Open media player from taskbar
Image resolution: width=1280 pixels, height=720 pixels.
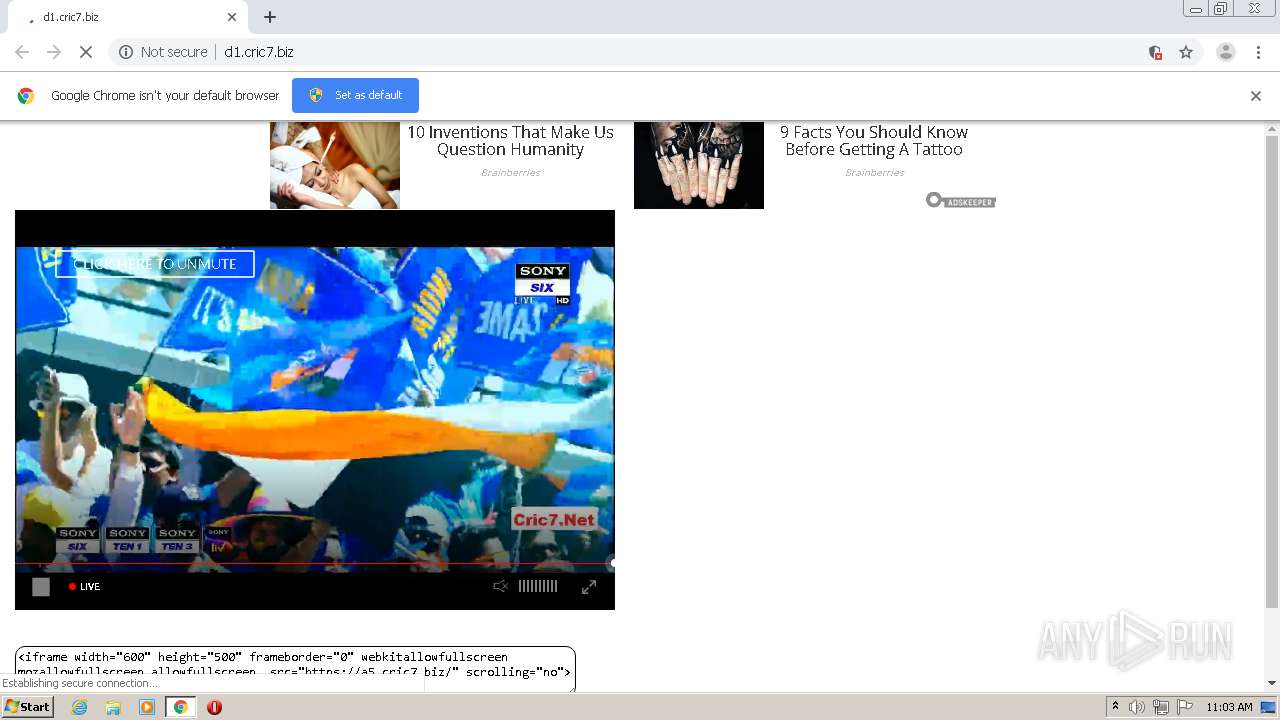[x=147, y=707]
